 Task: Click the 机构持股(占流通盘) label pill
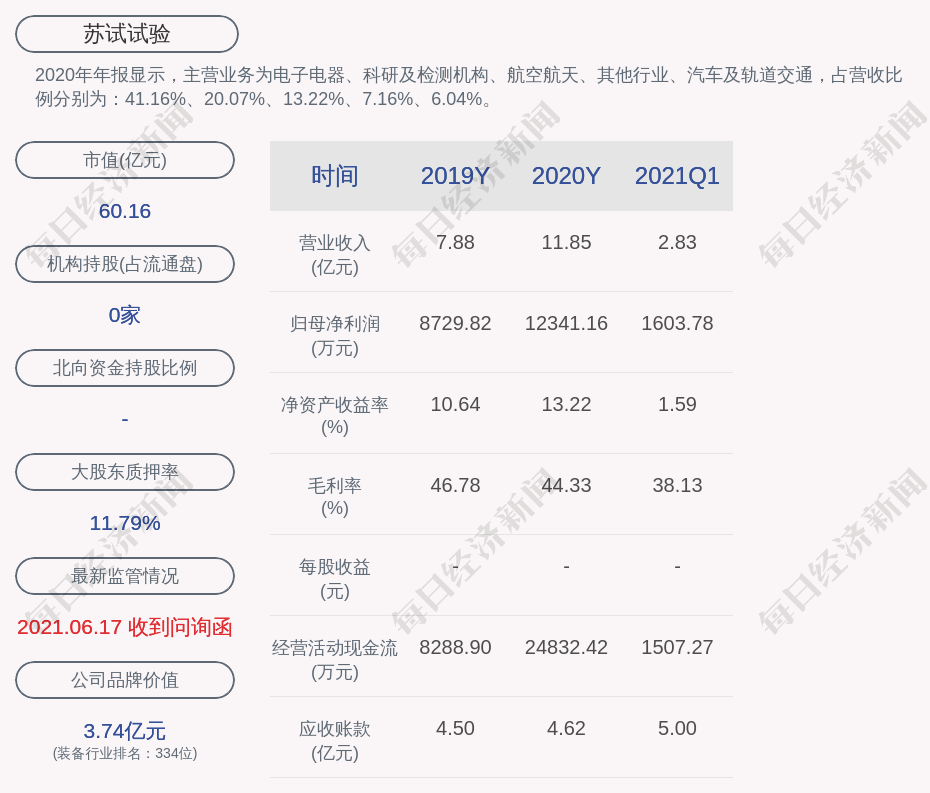click(x=125, y=264)
